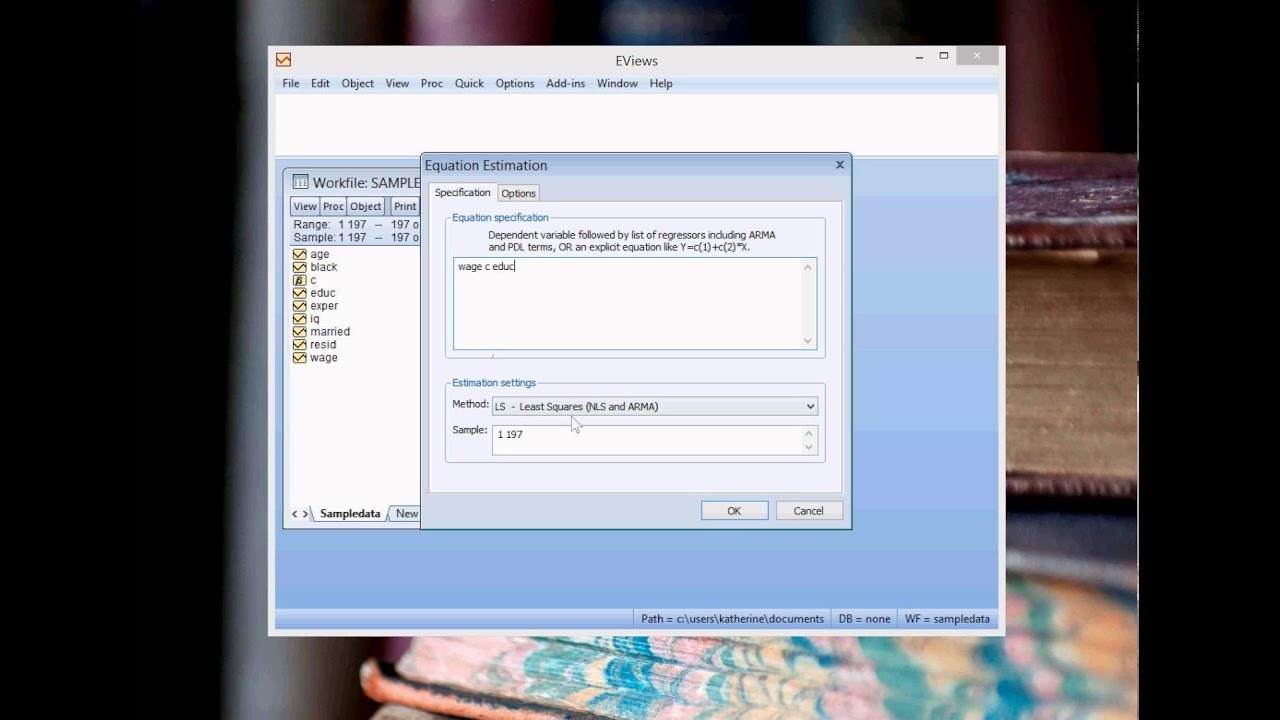
Task: Click inside the equation specification text box
Action: click(635, 303)
